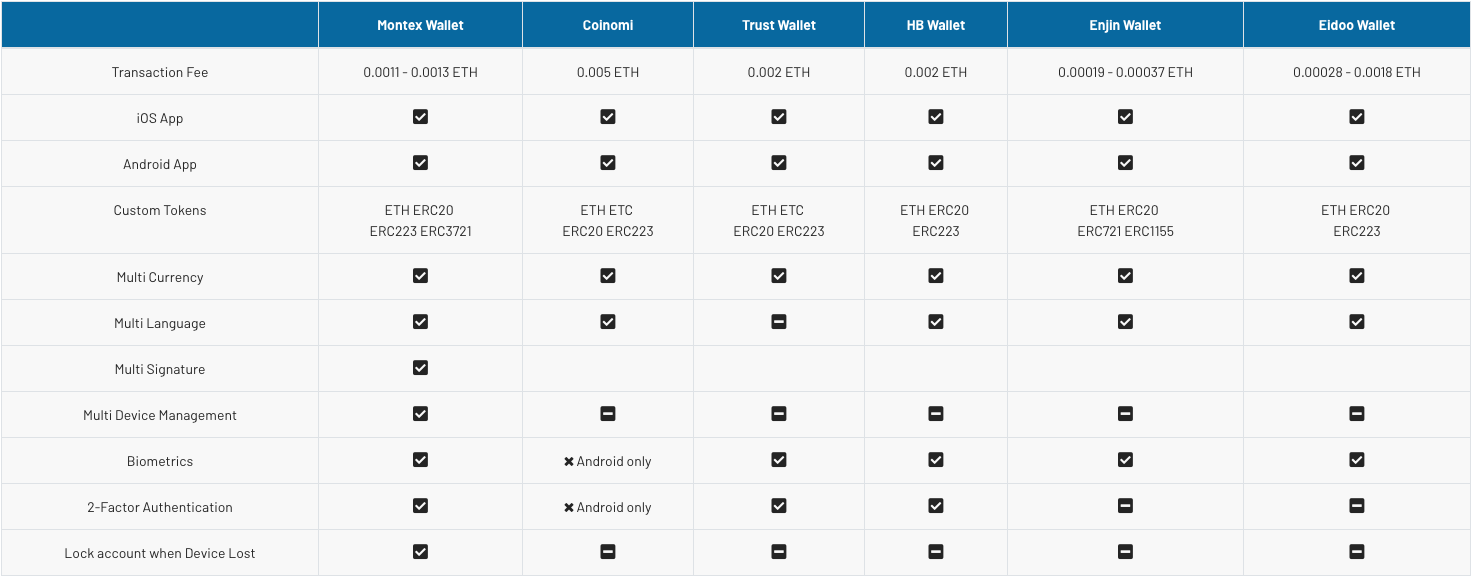This screenshot has height=579, width=1474.
Task: Click HB Wallet Multi Currency checkmark
Action: click(x=936, y=276)
